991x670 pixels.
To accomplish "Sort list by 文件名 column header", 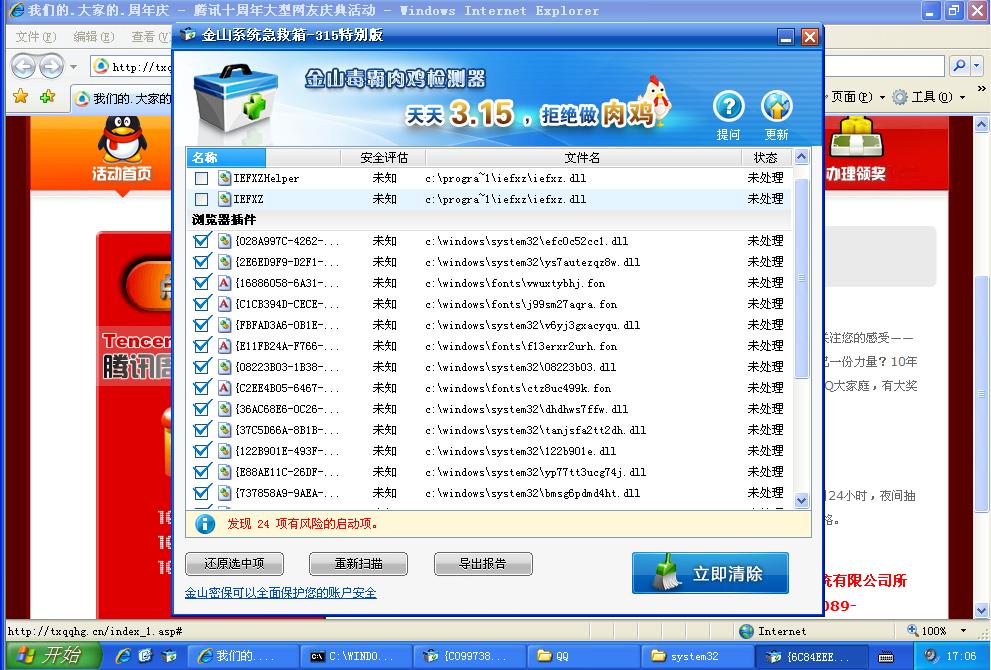I will (x=582, y=157).
